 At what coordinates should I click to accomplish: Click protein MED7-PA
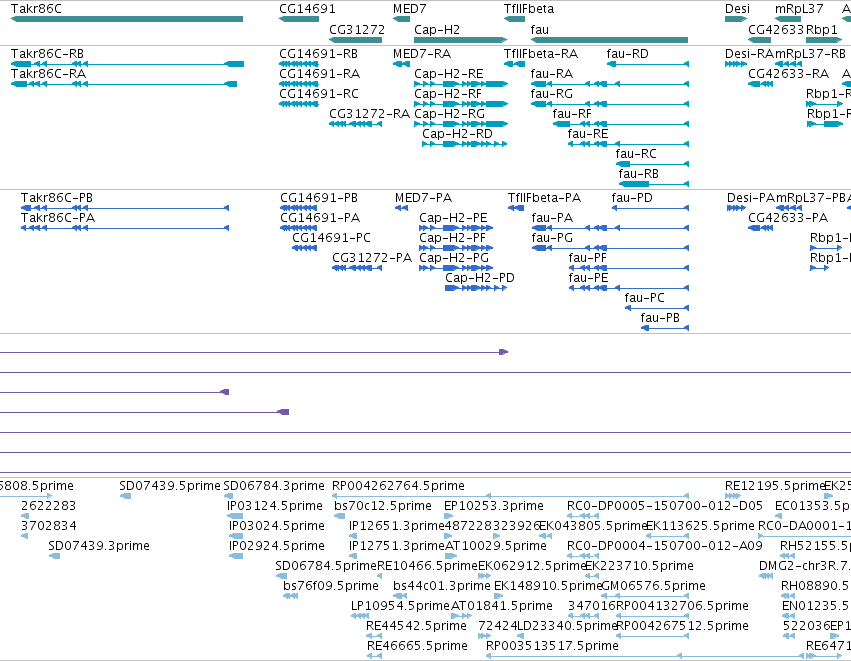click(423, 198)
